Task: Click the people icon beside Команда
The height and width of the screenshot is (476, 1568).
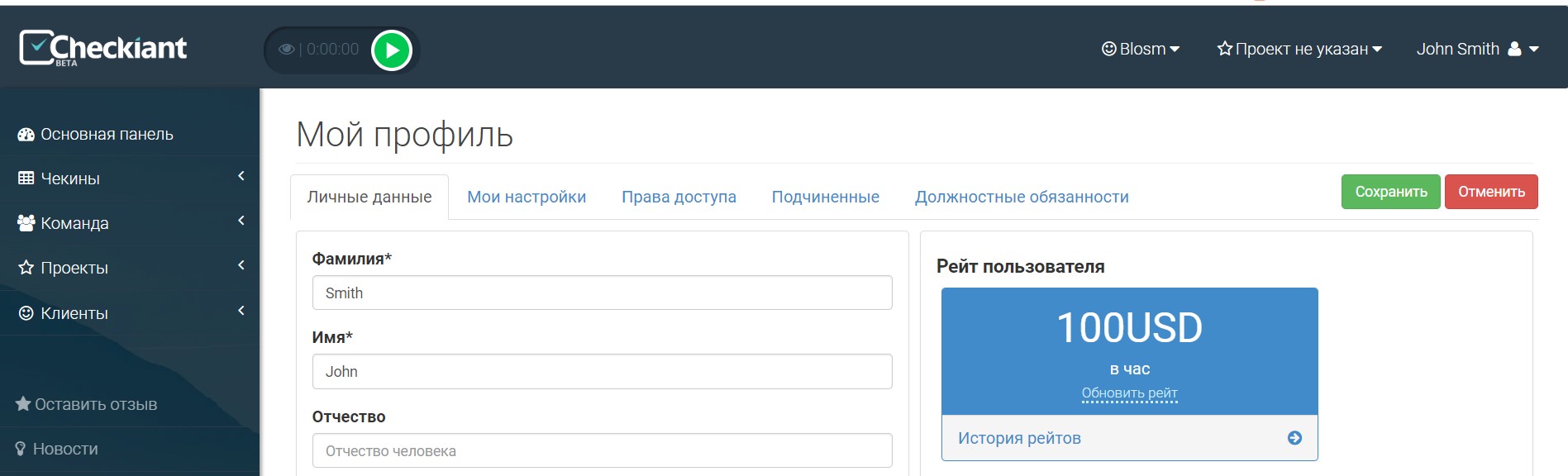Action: pyautogui.click(x=26, y=223)
